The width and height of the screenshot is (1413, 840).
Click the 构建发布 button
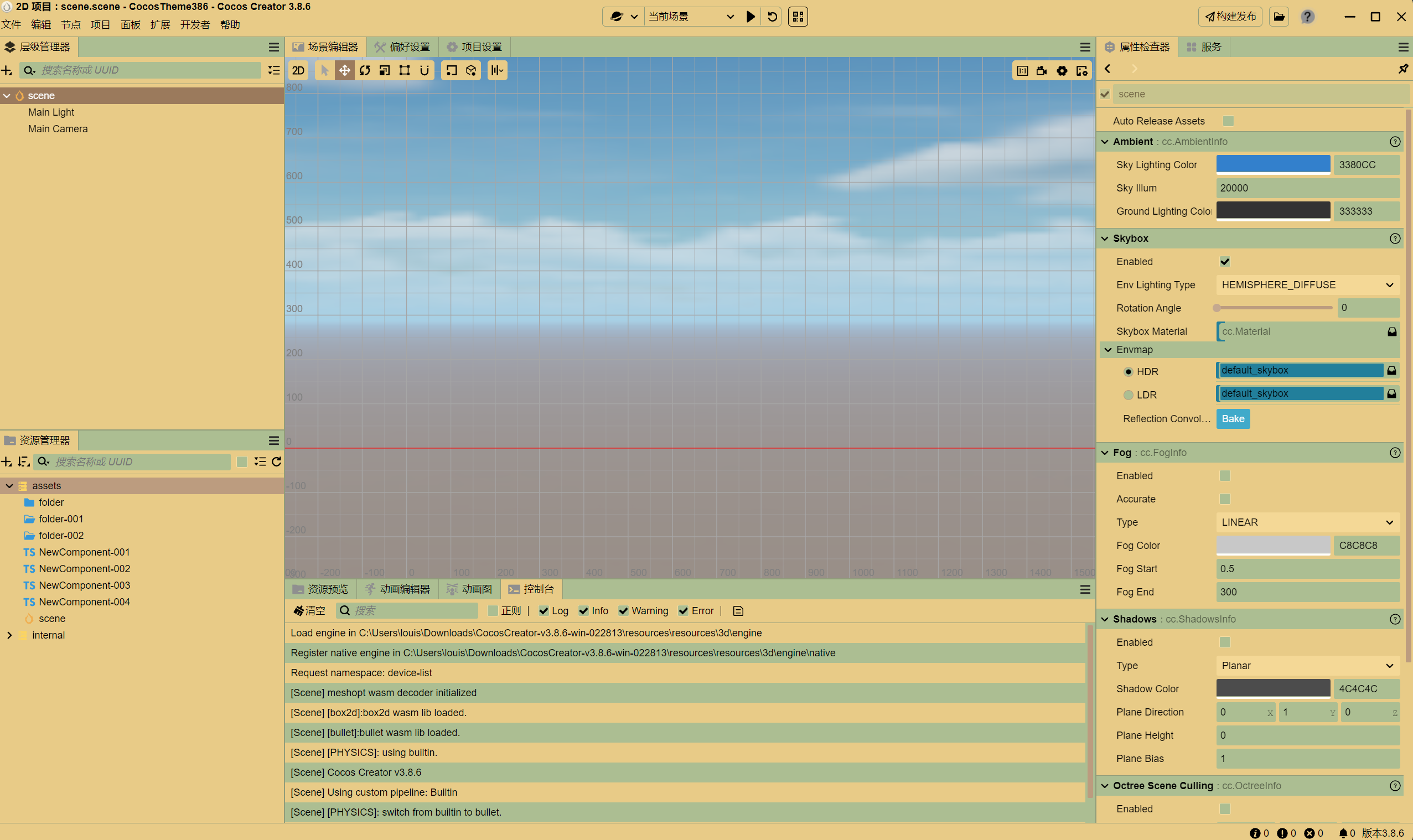[1230, 17]
